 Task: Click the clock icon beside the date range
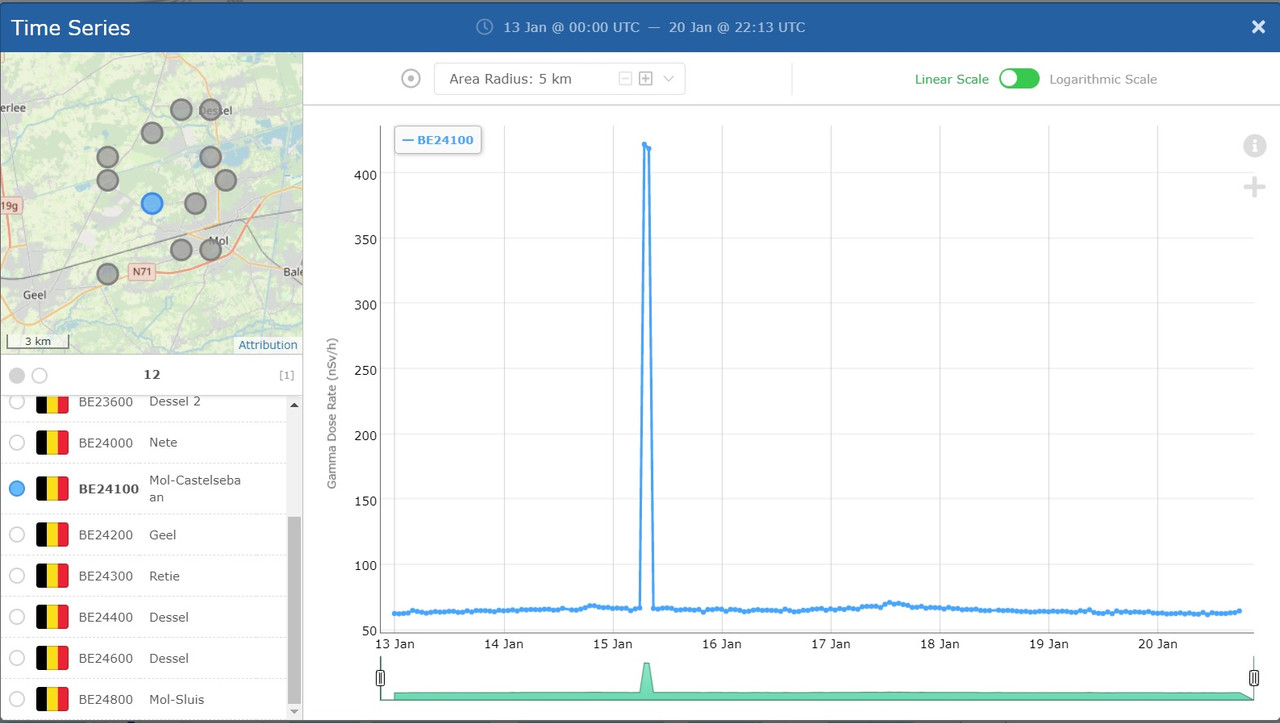point(484,27)
